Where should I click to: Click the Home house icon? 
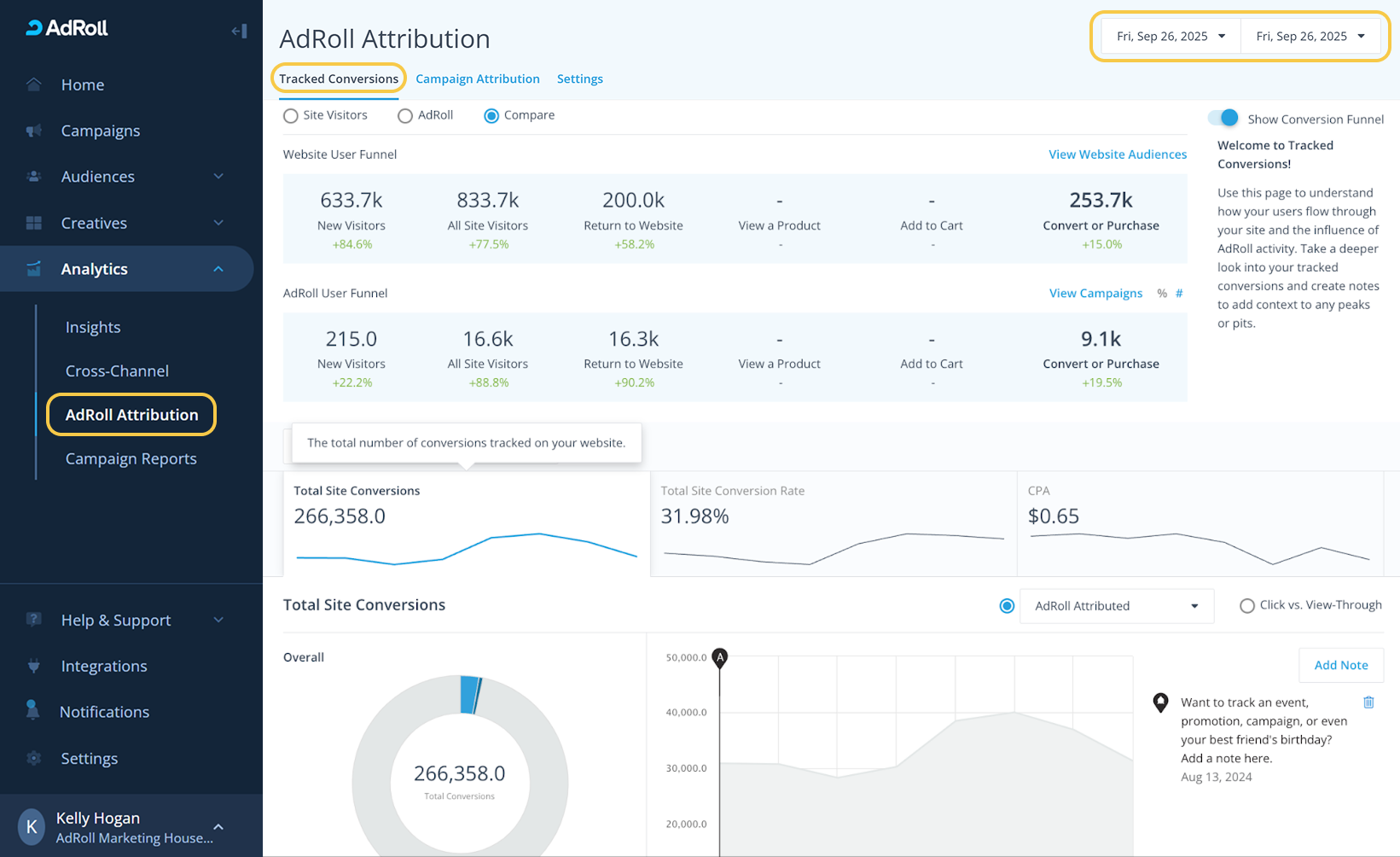point(34,85)
